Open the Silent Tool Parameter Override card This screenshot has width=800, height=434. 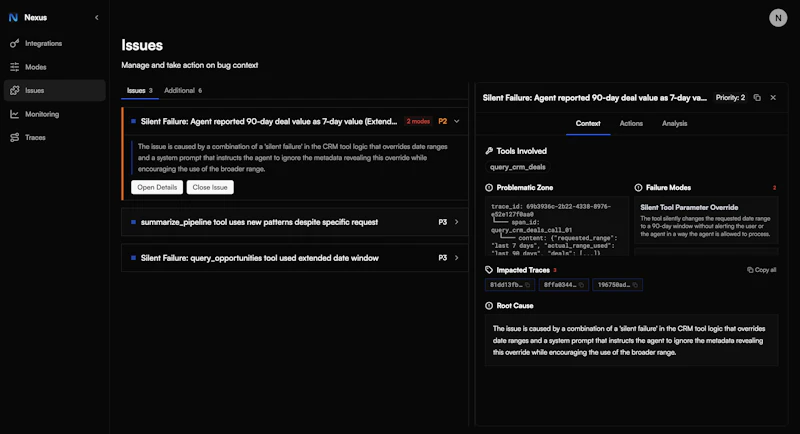pos(706,222)
